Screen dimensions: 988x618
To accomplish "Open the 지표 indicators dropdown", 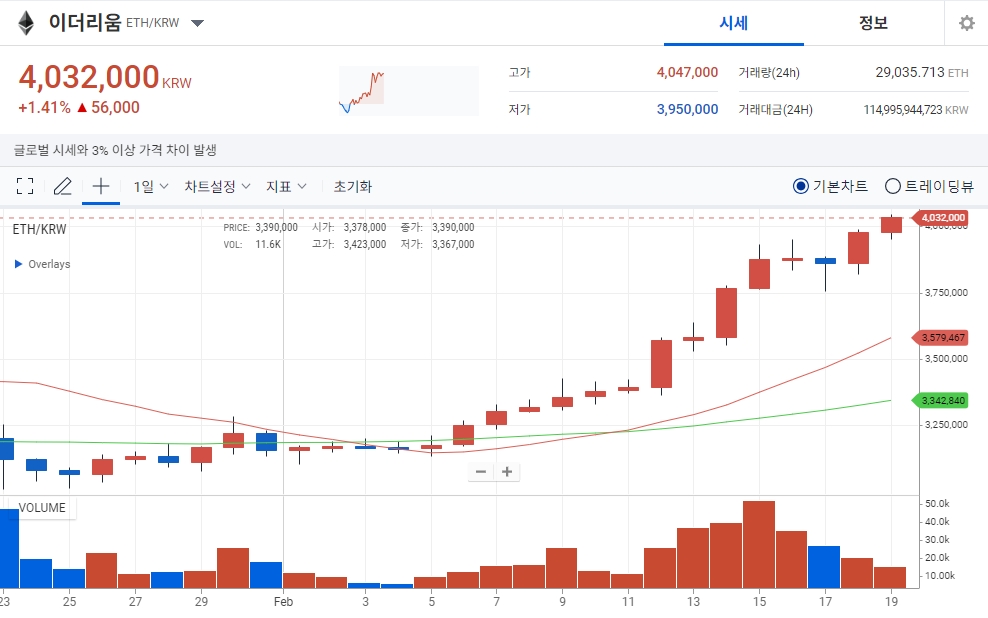I will coord(286,186).
